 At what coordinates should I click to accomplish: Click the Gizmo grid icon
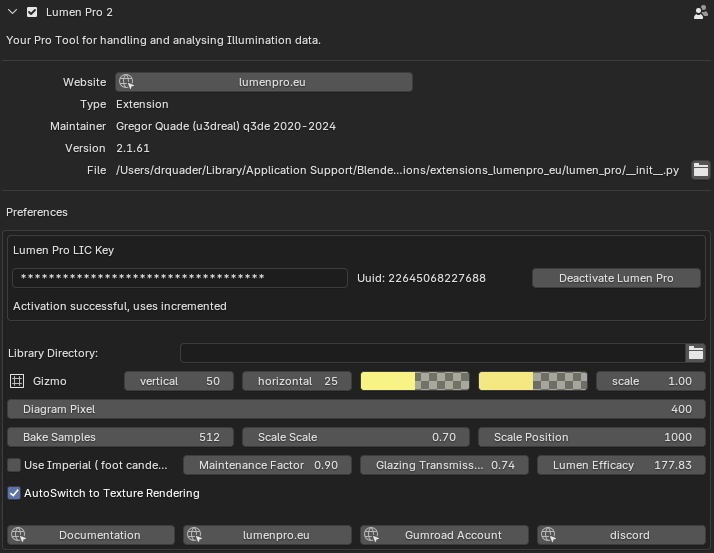[x=17, y=381]
